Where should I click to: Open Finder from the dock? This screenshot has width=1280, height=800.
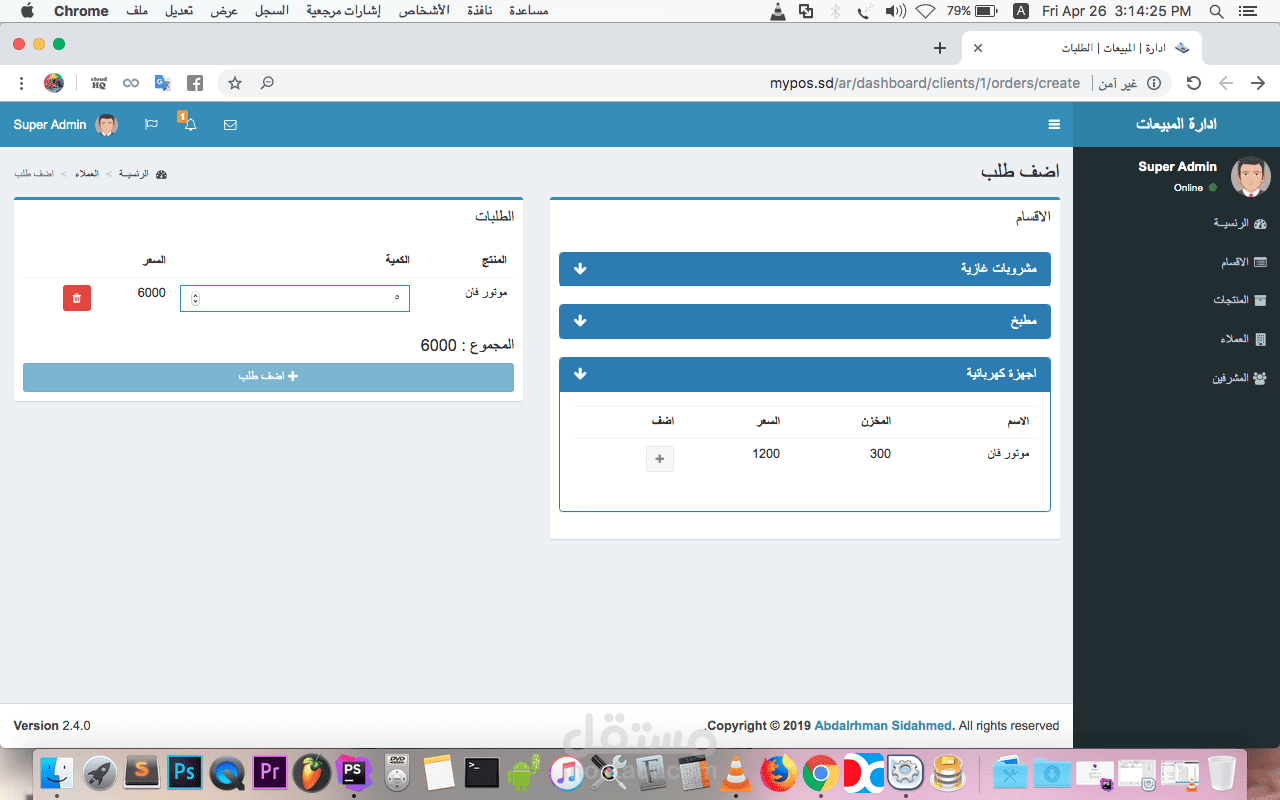coord(57,773)
